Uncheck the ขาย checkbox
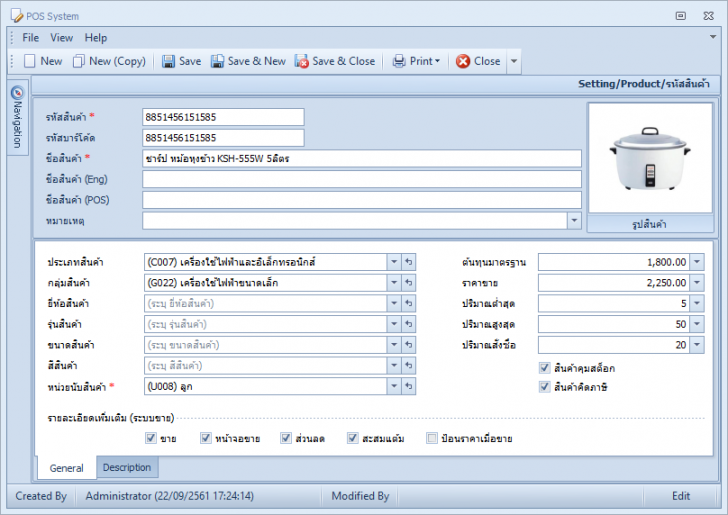 pyautogui.click(x=151, y=438)
